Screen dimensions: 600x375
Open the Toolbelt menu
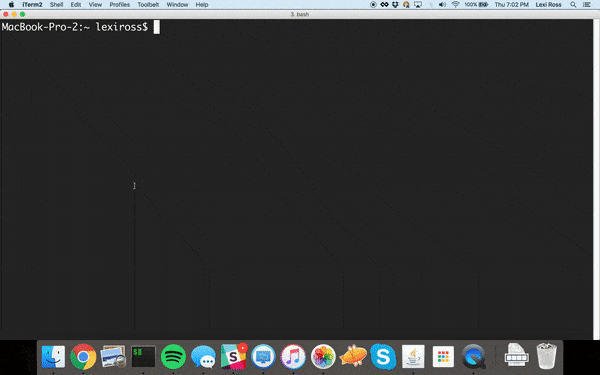148,5
